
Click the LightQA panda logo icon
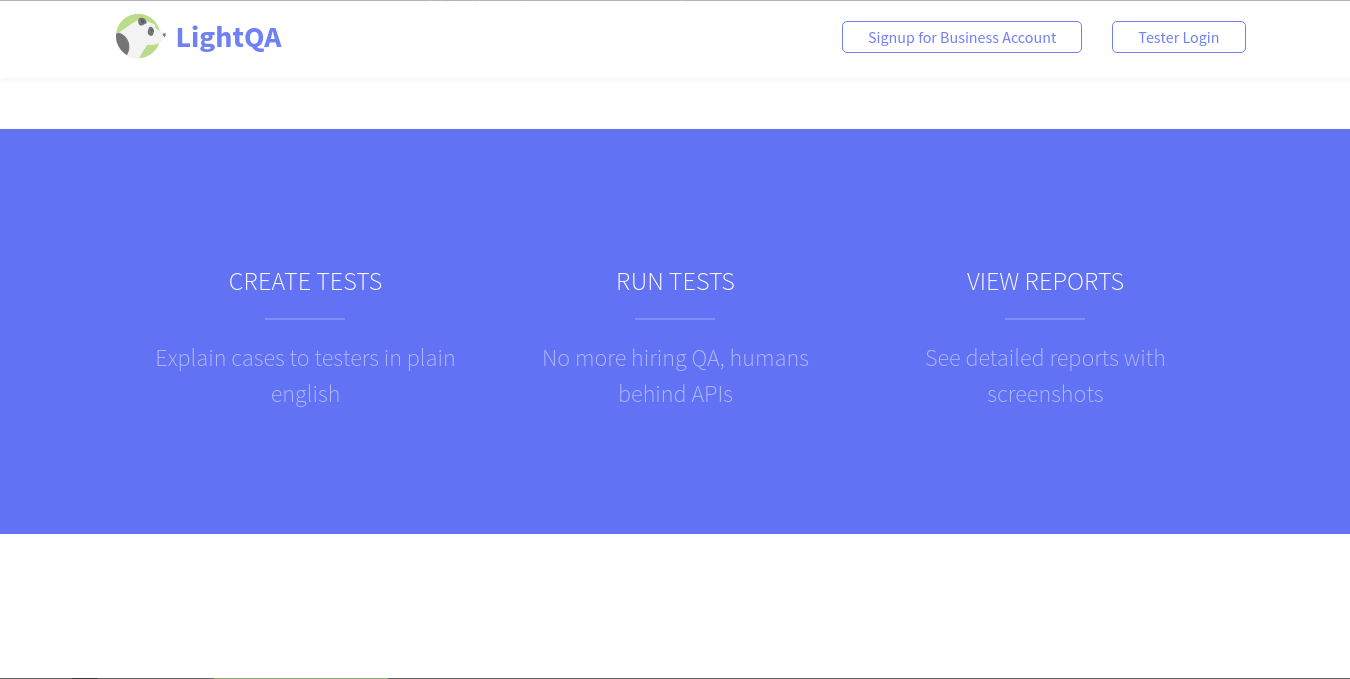tap(140, 36)
